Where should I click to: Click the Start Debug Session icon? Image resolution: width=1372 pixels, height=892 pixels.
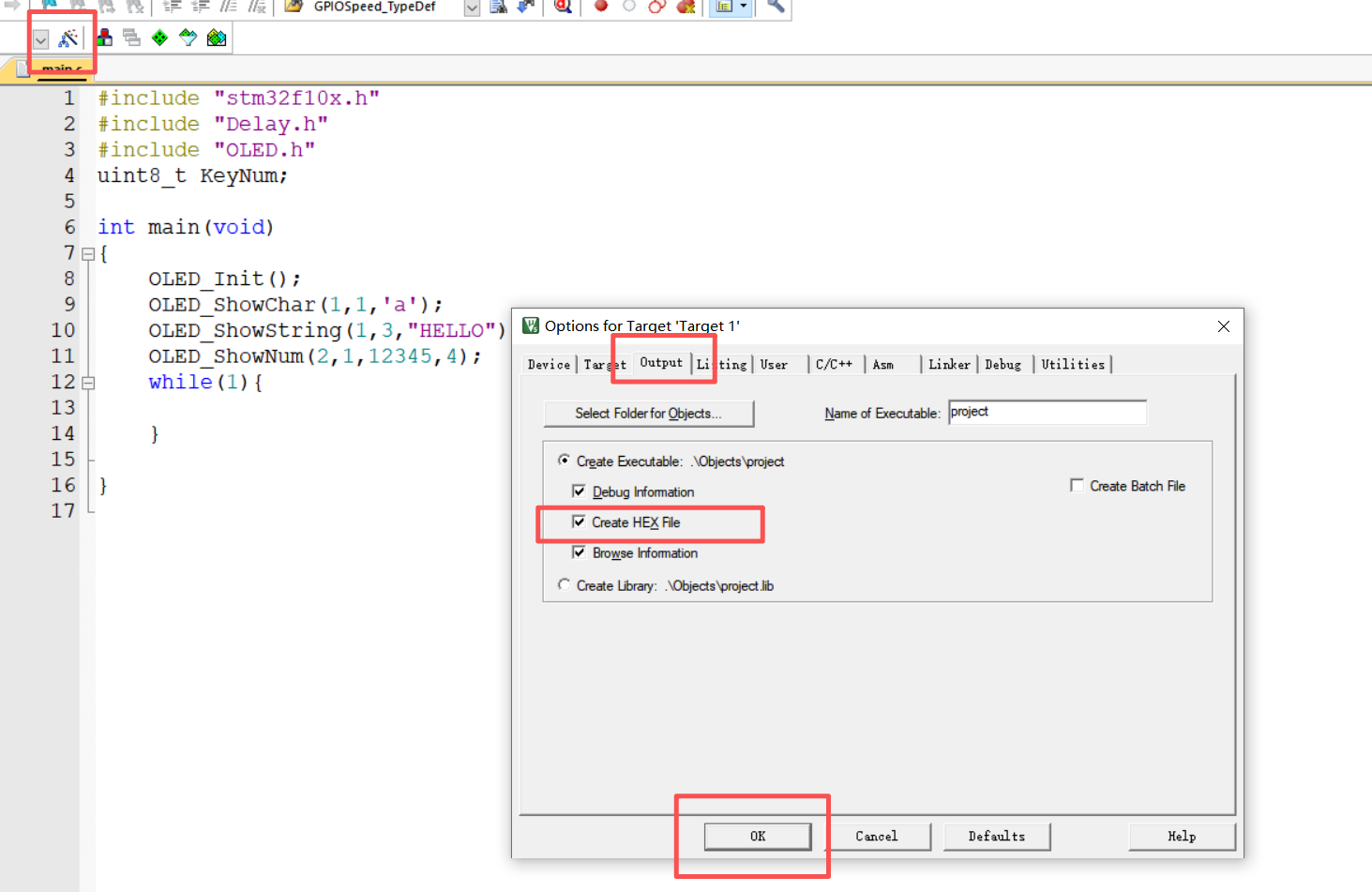click(563, 7)
